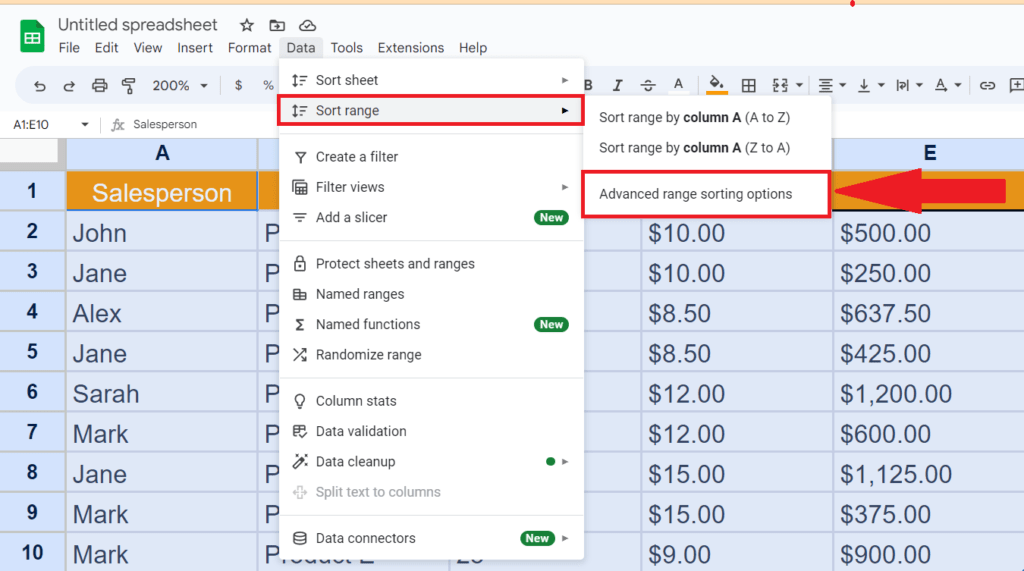Open zoom level 200% dropdown
Image resolution: width=1024 pixels, height=571 pixels.
pos(180,86)
